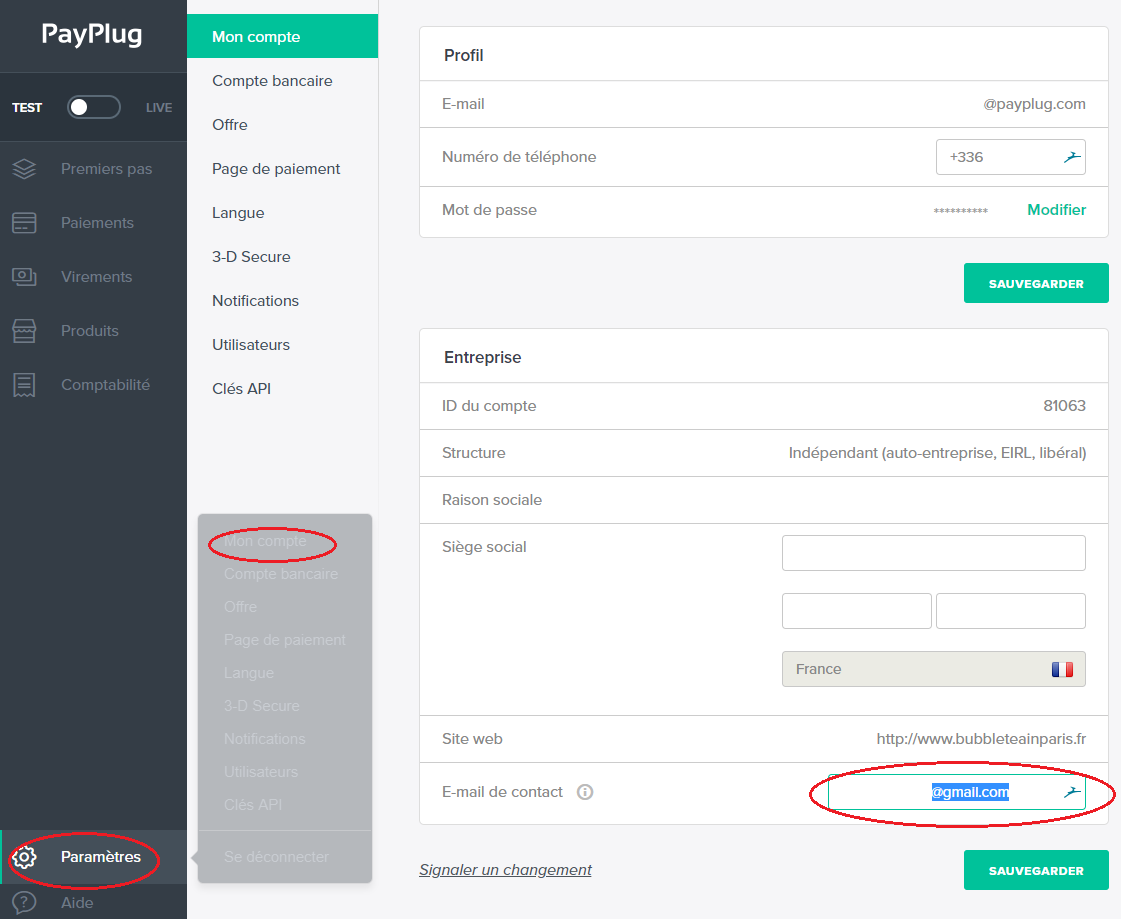Choose Clés API in the grey popup menu

click(x=253, y=805)
